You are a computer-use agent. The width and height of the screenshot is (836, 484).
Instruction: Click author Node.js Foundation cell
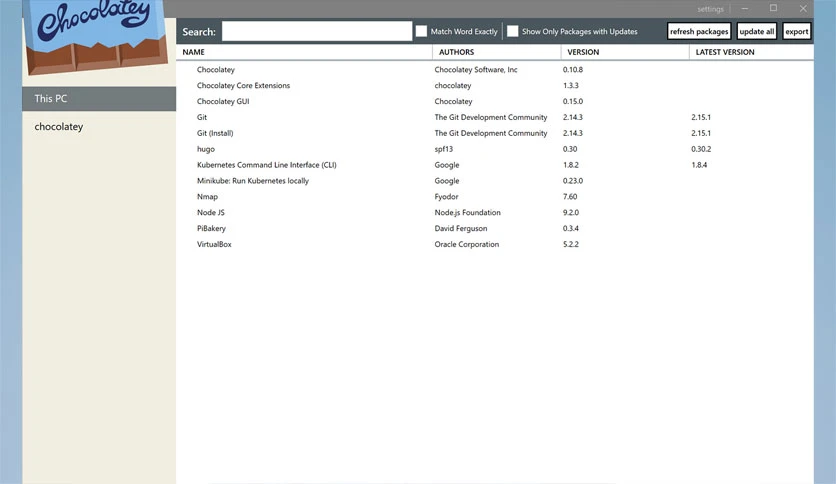click(x=468, y=213)
